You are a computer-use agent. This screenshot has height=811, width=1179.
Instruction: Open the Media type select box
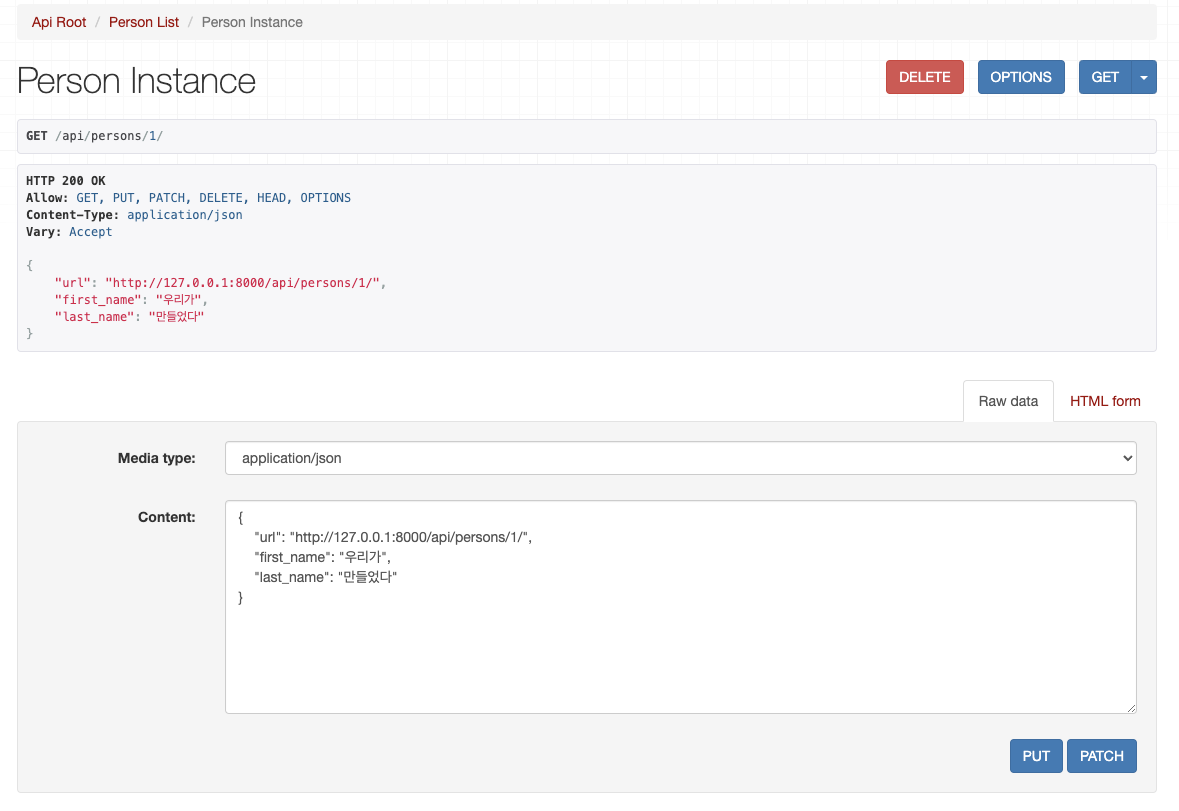(x=680, y=458)
